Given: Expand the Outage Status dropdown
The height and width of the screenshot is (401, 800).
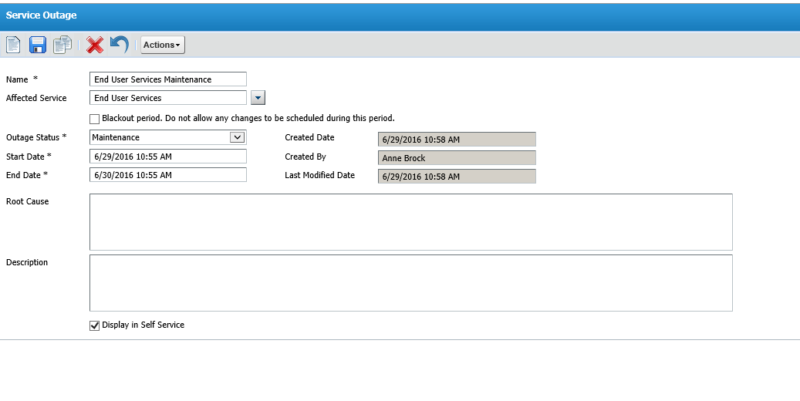Looking at the screenshot, I should [x=237, y=137].
